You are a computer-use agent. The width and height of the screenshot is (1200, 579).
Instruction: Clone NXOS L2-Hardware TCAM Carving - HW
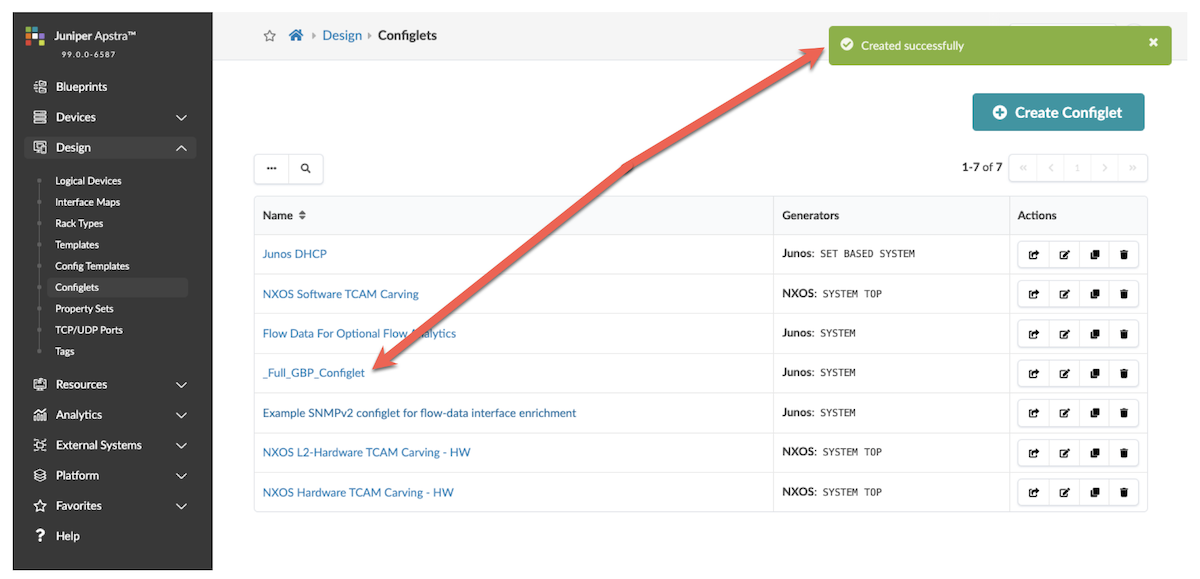click(1094, 453)
